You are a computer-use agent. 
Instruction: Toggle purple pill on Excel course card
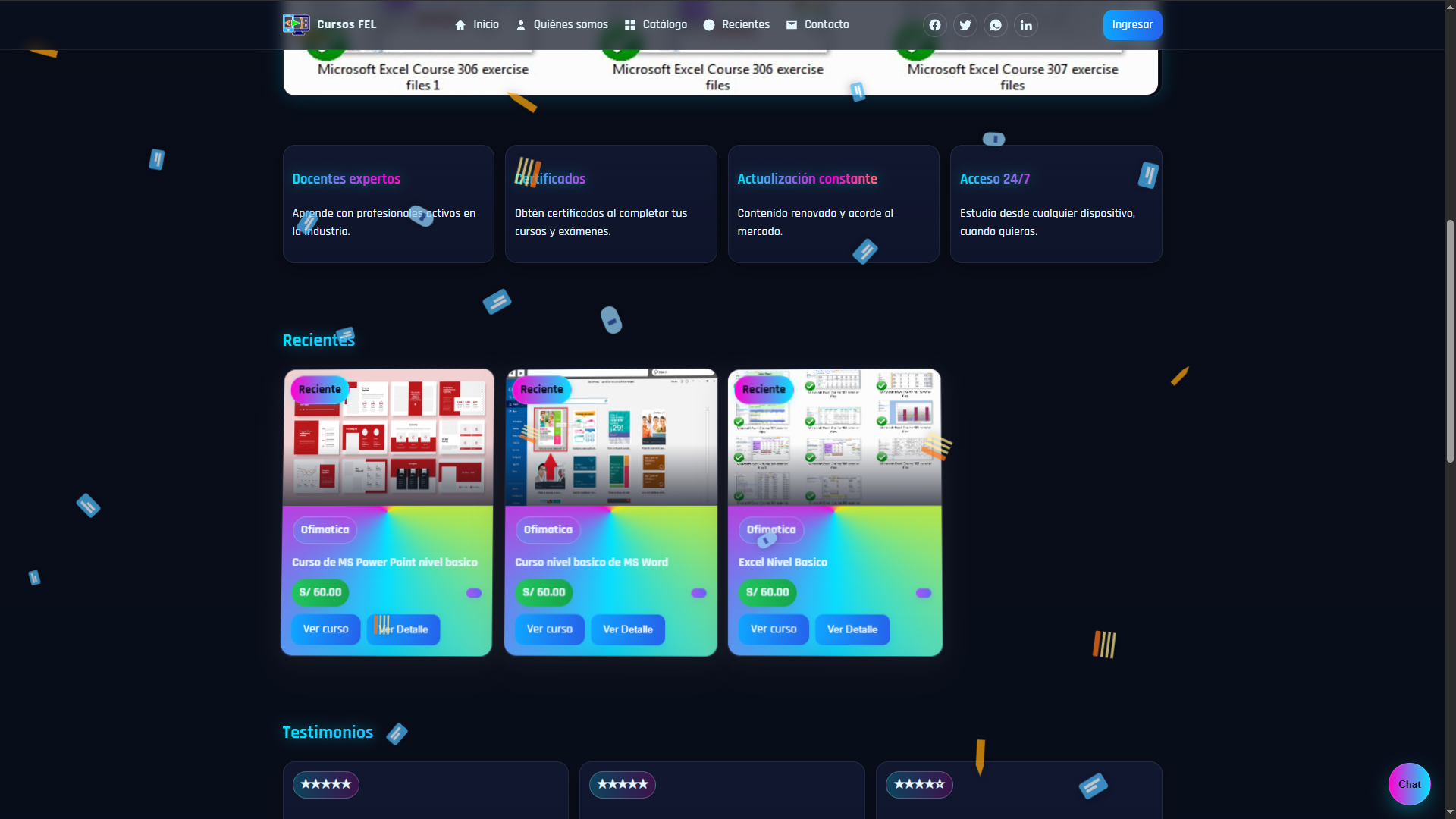(923, 593)
